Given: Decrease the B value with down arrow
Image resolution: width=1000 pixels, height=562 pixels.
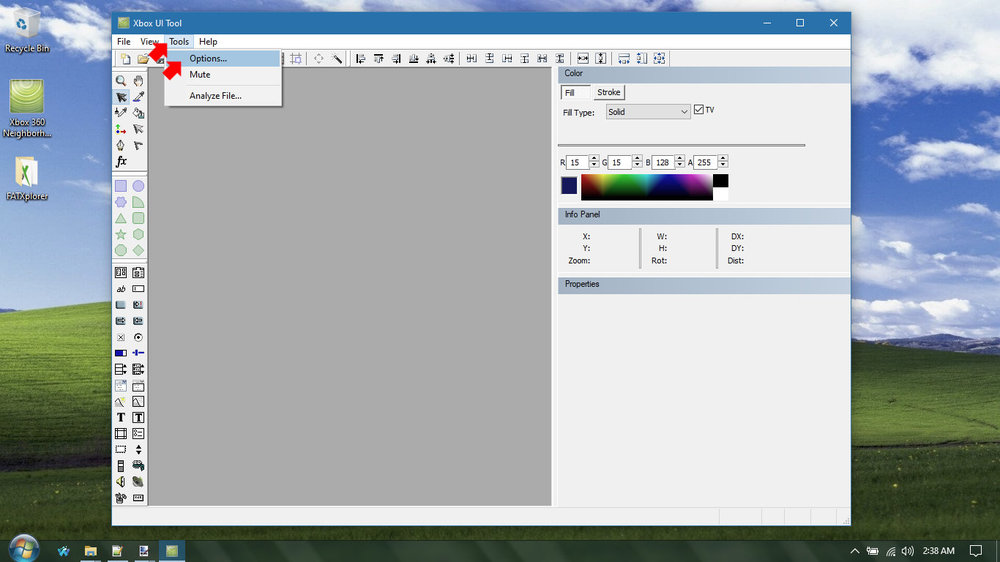Looking at the screenshot, I should click(x=679, y=166).
